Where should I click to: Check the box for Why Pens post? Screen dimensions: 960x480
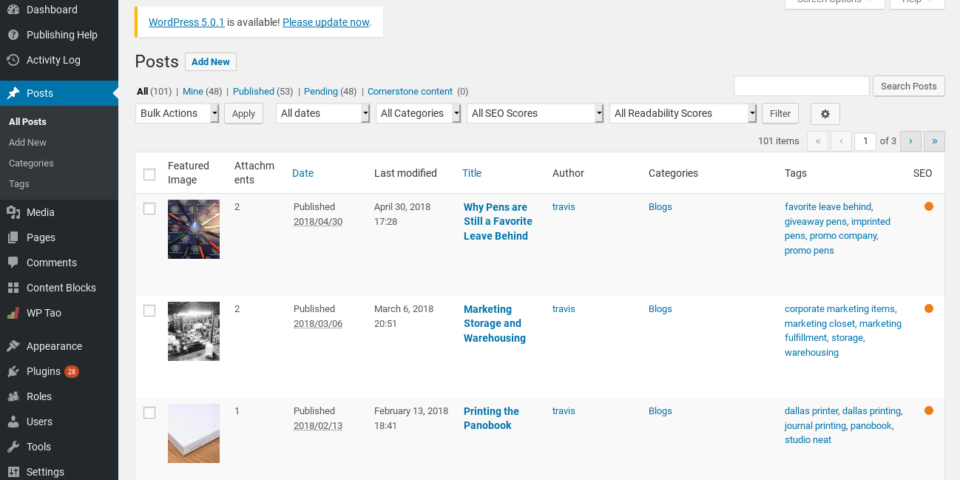pos(149,208)
